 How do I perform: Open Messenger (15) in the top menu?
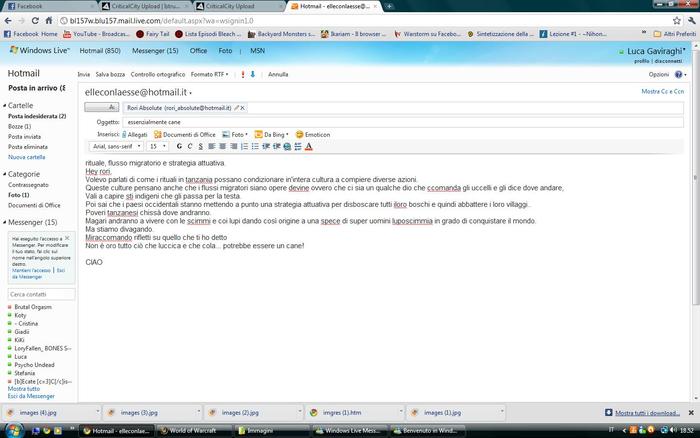coord(155,51)
